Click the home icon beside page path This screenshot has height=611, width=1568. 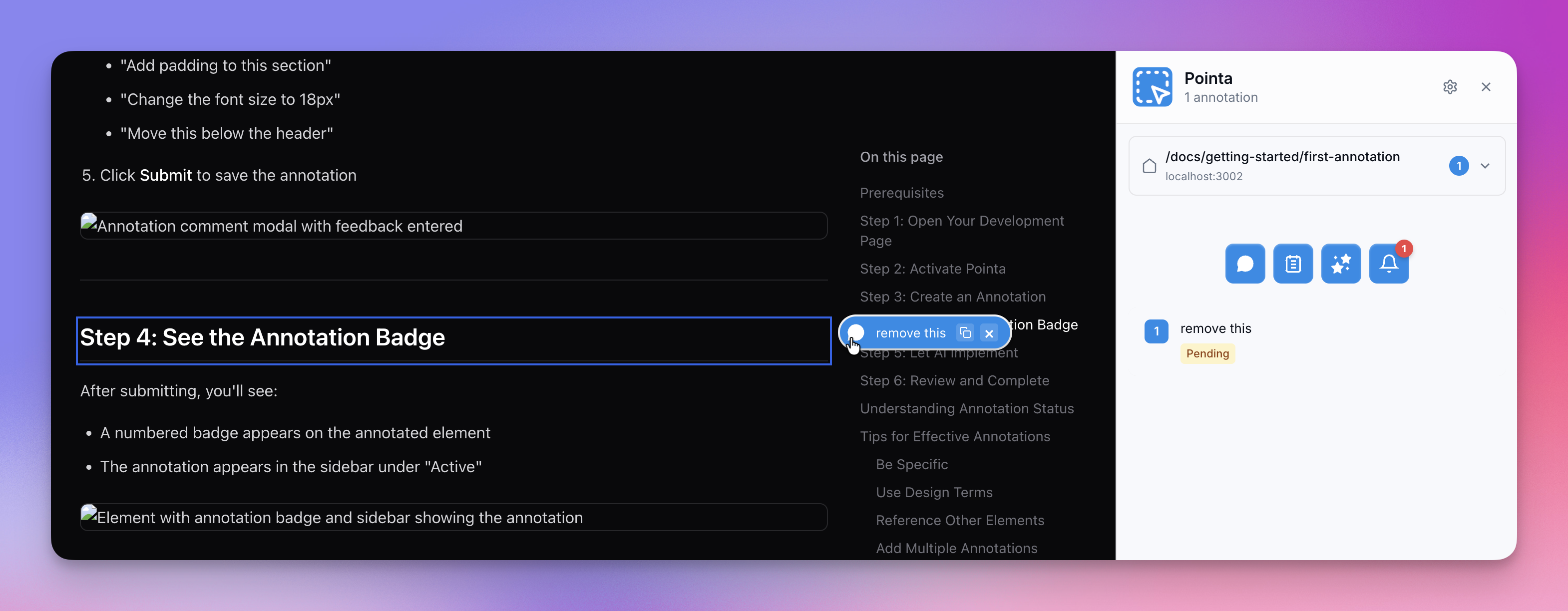pyautogui.click(x=1149, y=166)
